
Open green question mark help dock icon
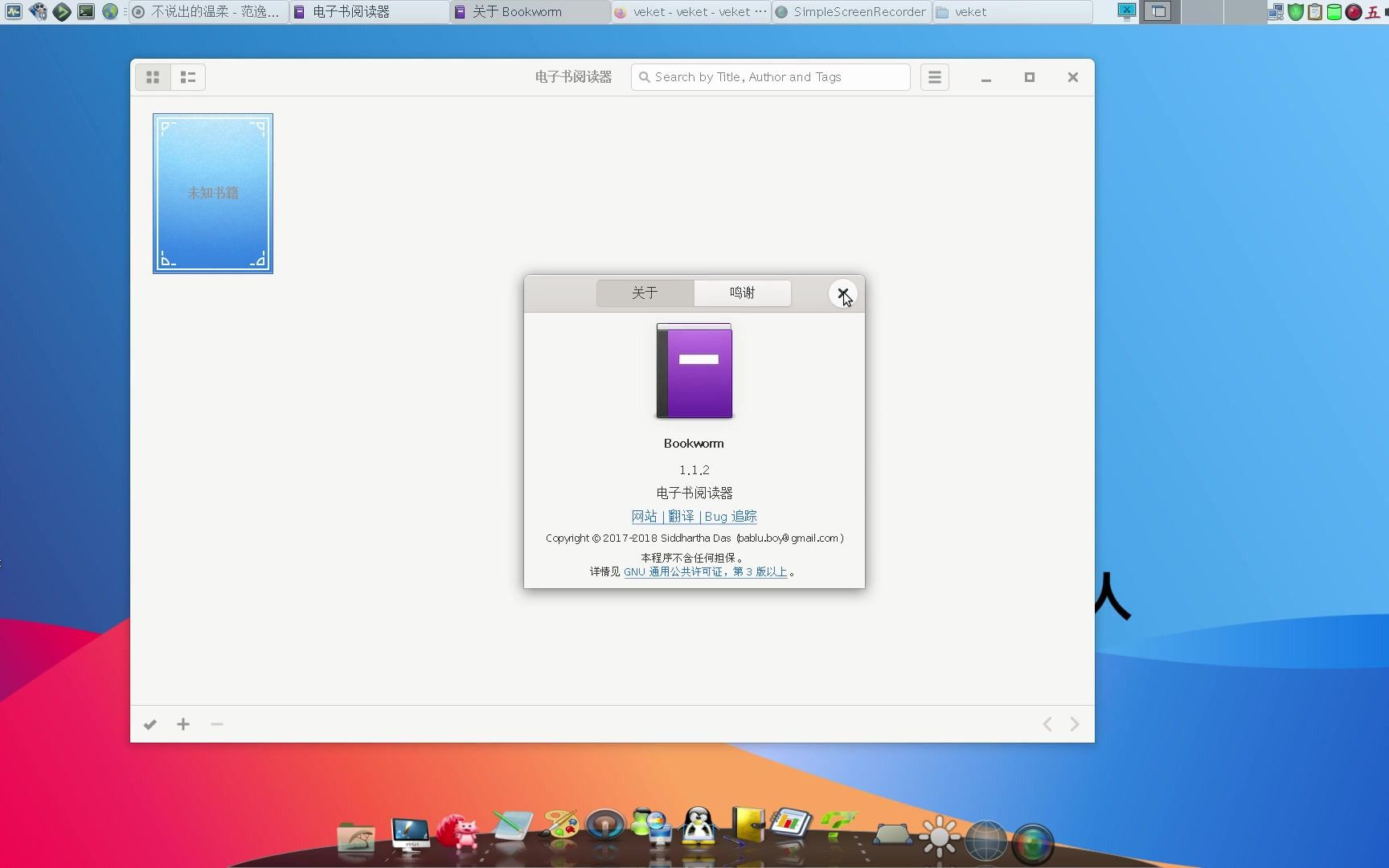pyautogui.click(x=838, y=828)
